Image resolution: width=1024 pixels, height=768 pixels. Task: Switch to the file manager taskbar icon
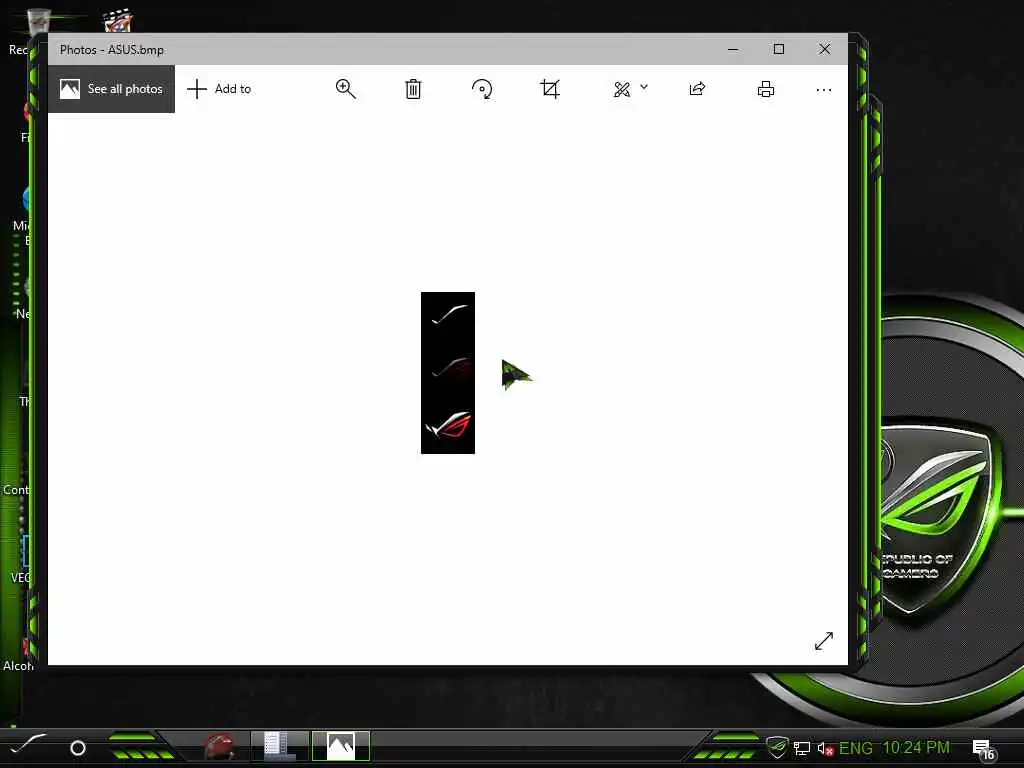[280, 746]
